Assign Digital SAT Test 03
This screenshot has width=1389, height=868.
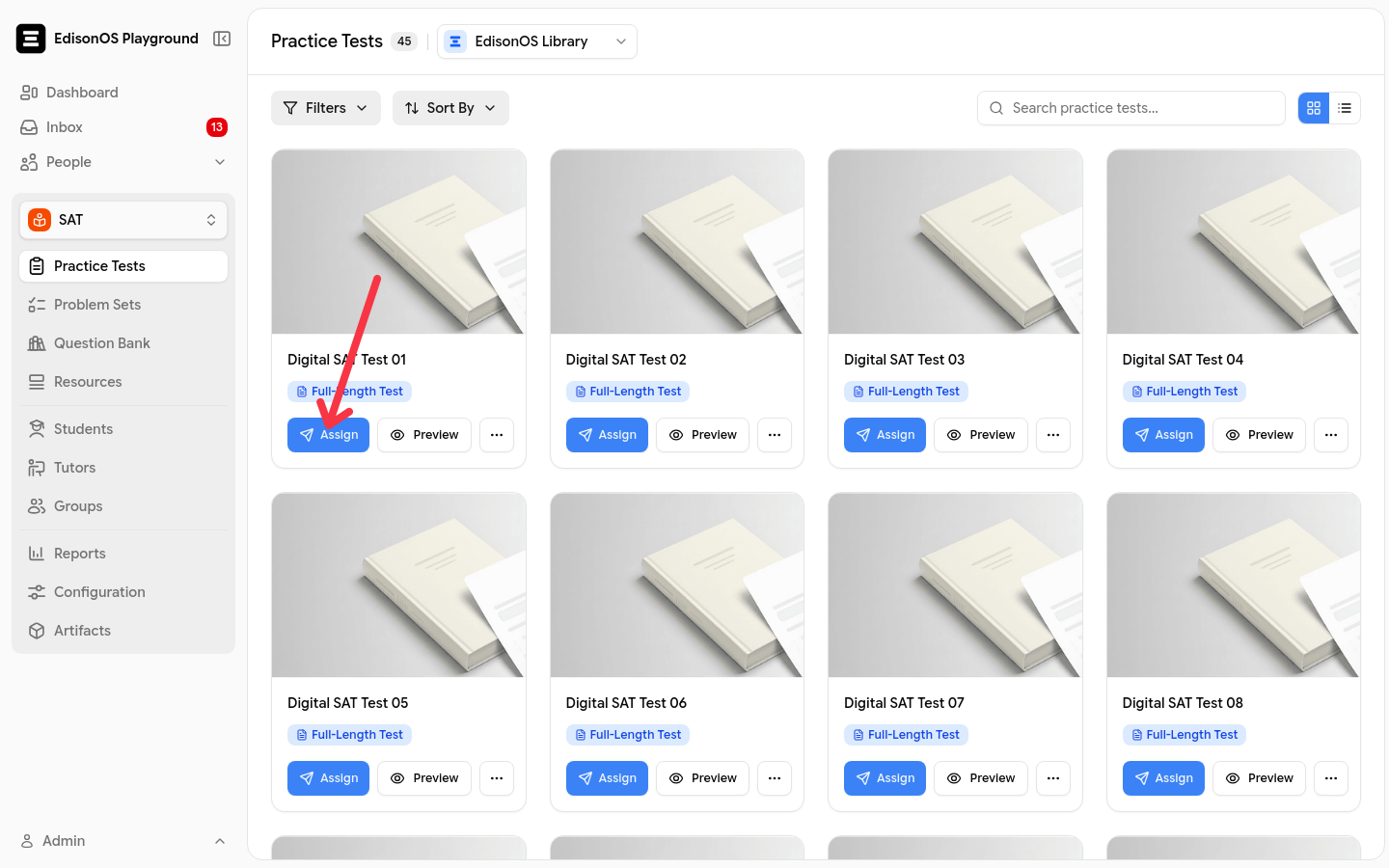pyautogui.click(x=885, y=435)
